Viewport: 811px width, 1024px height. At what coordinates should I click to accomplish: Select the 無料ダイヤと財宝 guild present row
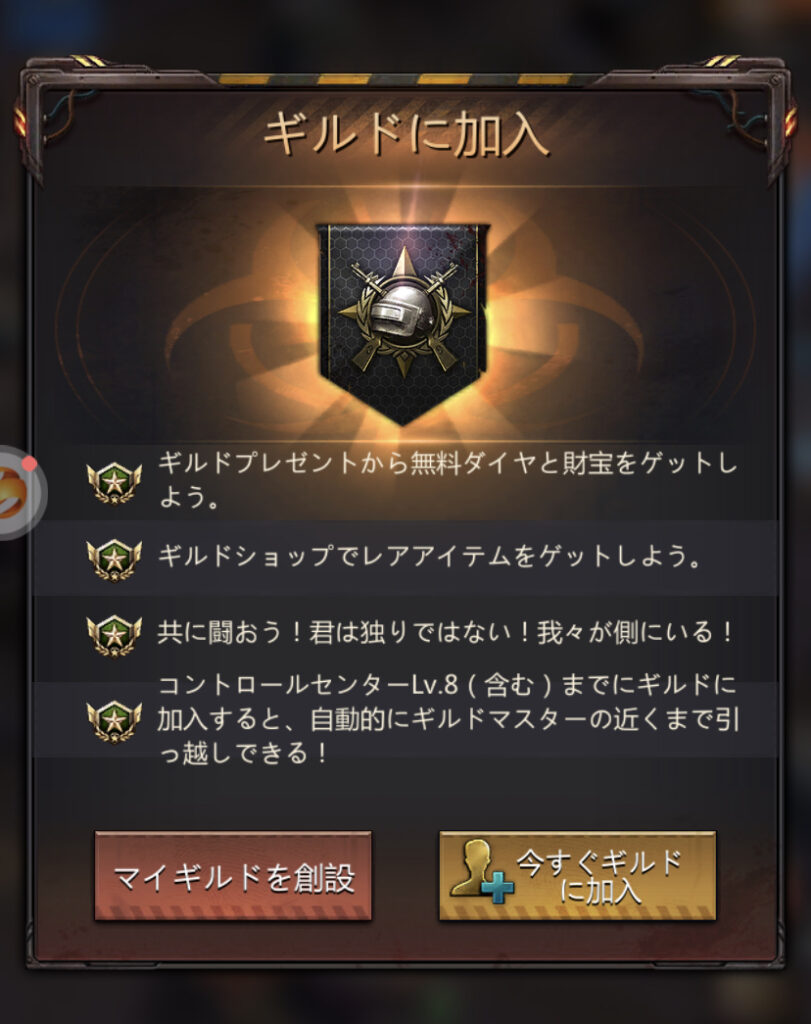[406, 482]
